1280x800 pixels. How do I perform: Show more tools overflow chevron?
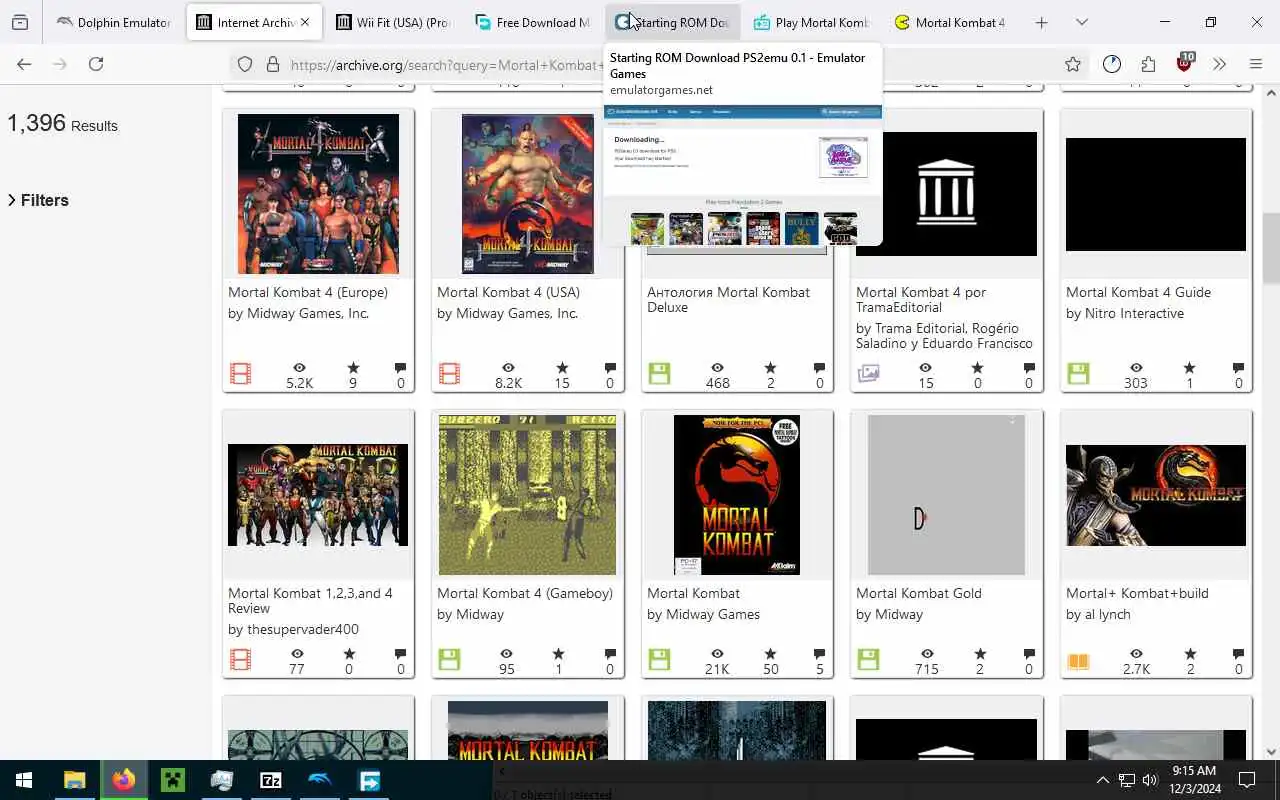pyautogui.click(x=1219, y=64)
